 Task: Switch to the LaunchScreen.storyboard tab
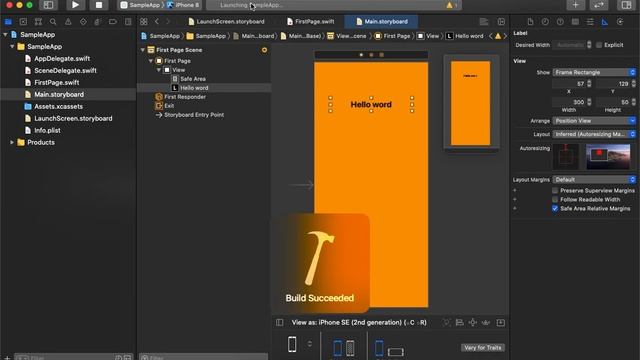tap(226, 22)
